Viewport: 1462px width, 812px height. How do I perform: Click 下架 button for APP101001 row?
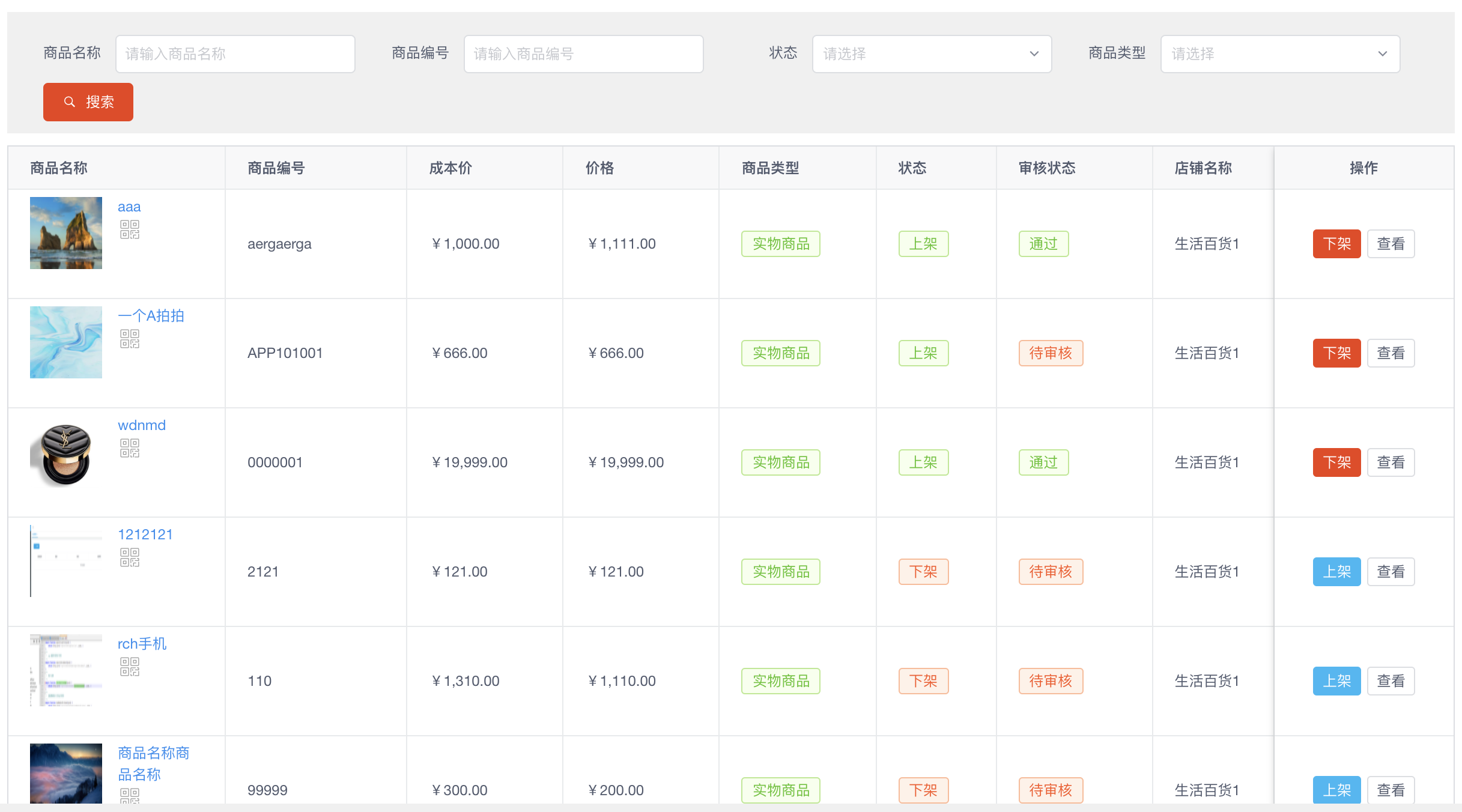pos(1337,353)
